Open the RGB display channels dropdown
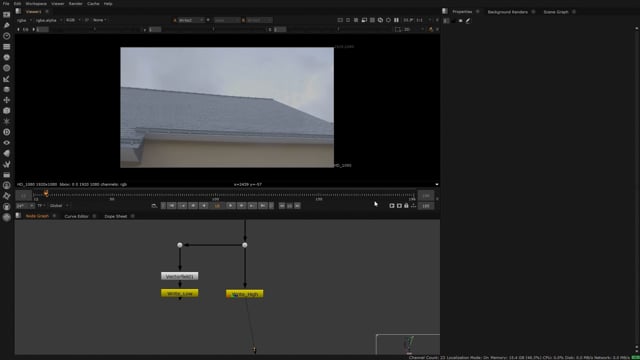This screenshot has width=640, height=360. point(73,20)
